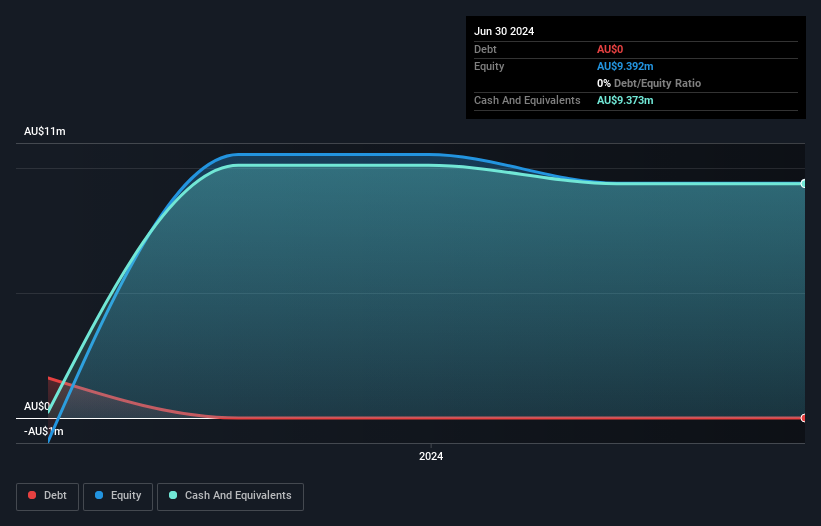Click the 0% Debt/Equity Ratio text
821x526 pixels.
point(649,83)
